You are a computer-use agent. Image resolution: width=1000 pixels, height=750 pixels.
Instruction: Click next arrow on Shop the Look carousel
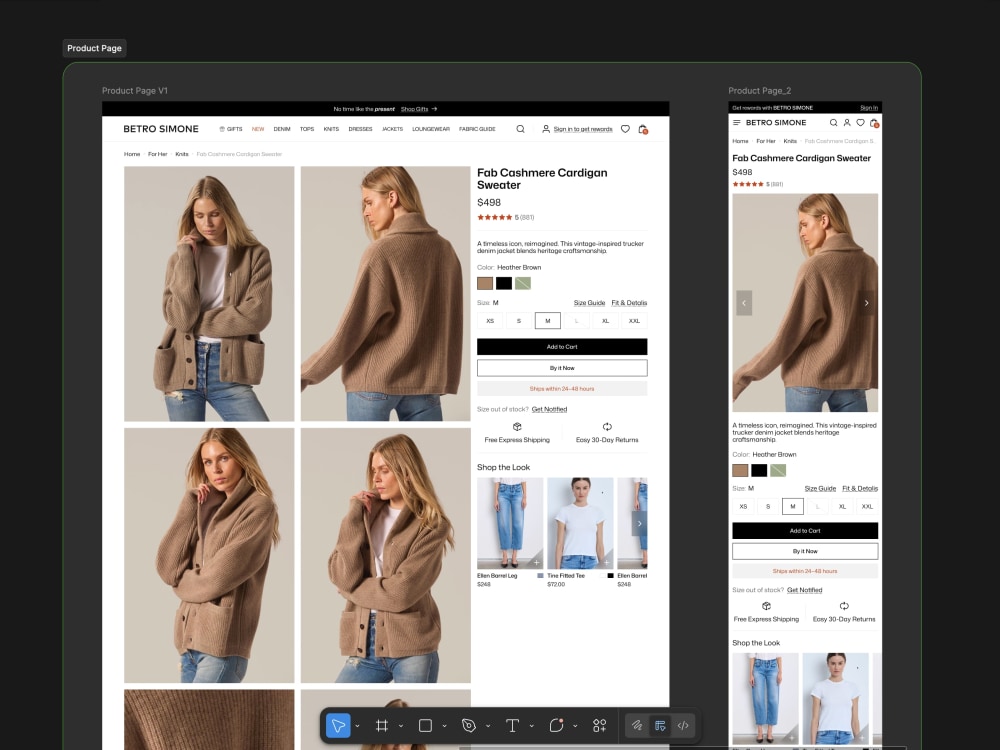(640, 524)
